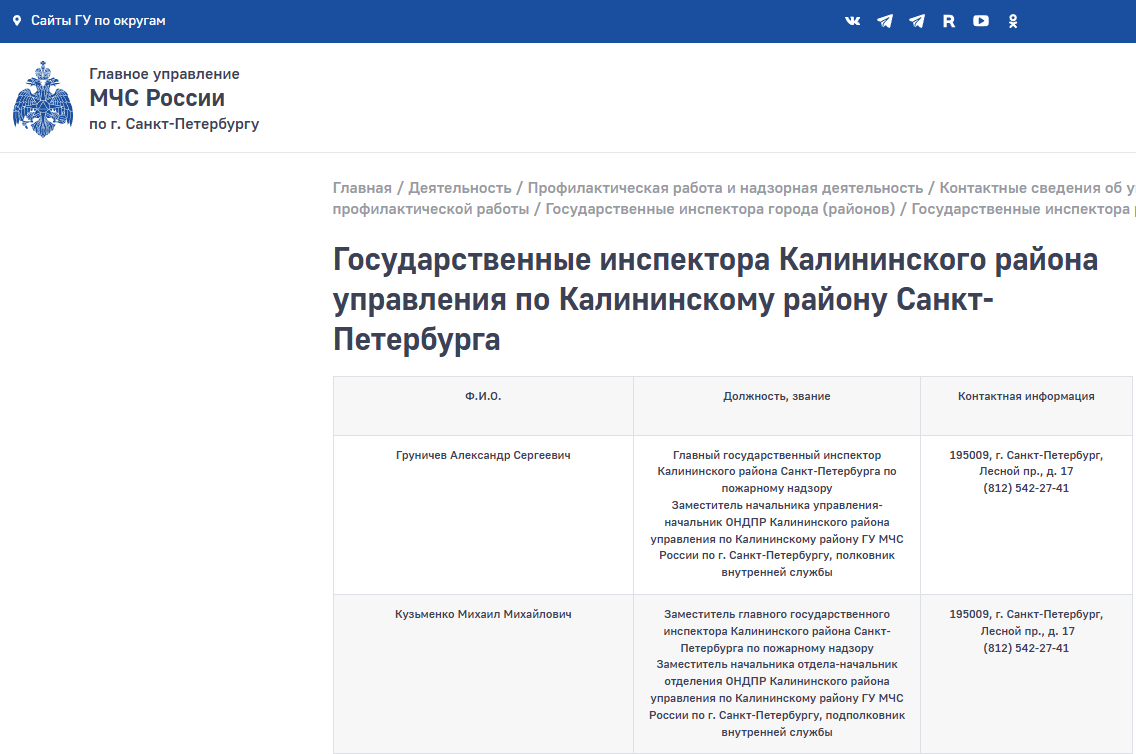The width and height of the screenshot is (1136, 754).
Task: Open Государственные инспектора города (районов) breadcrumb
Action: tap(720, 209)
